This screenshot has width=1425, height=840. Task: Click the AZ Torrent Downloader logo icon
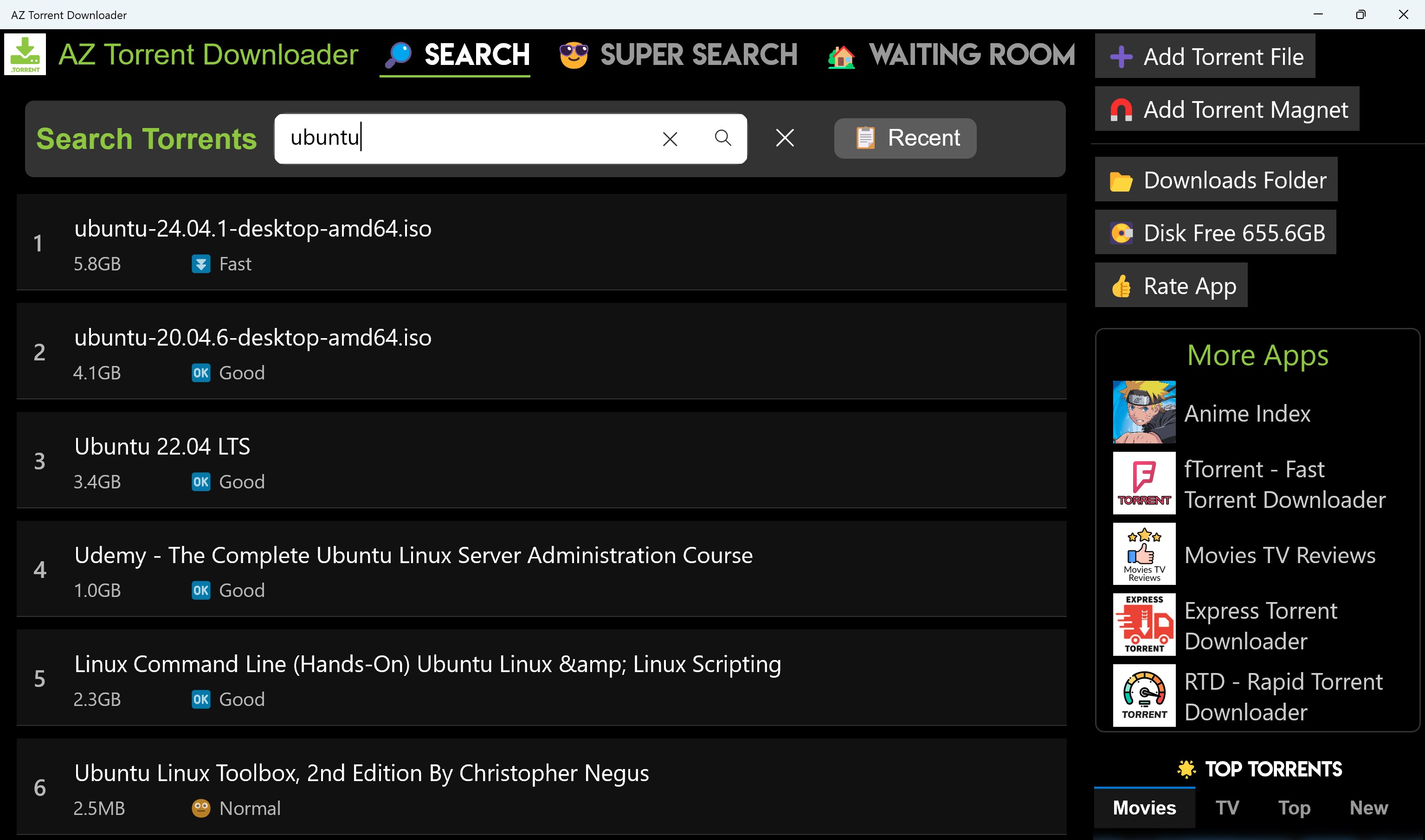coord(25,54)
